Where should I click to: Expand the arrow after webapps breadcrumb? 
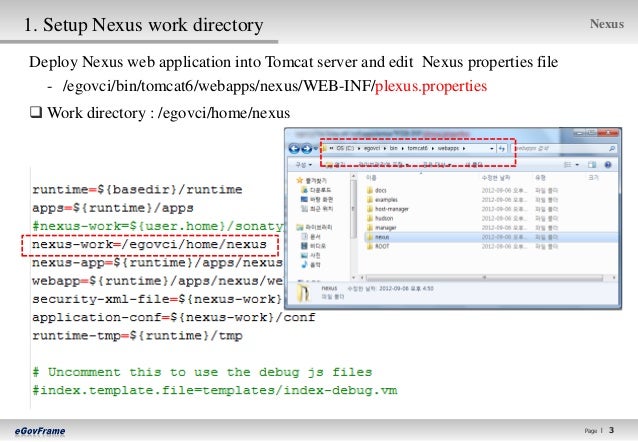click(x=464, y=149)
